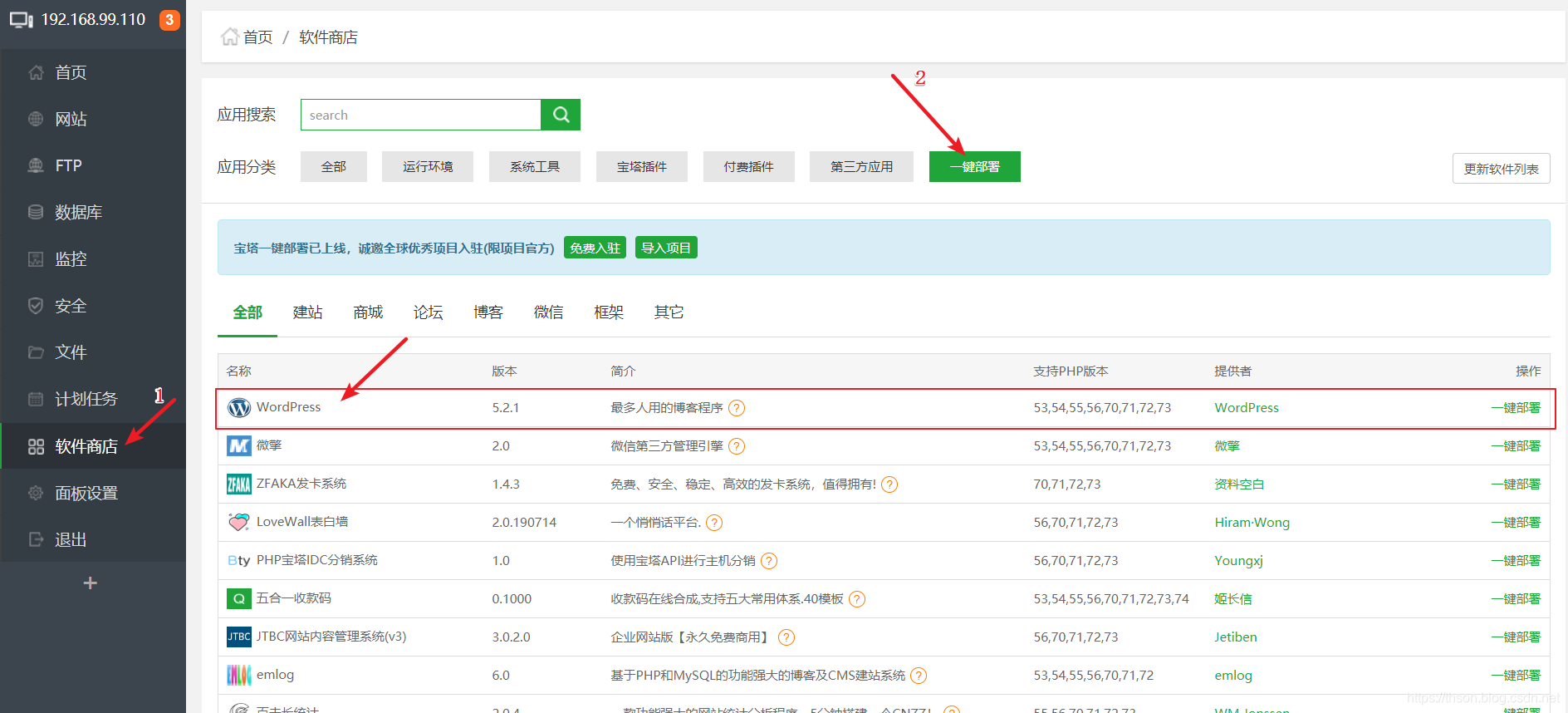The image size is (1568, 713).
Task: Open the 网站 globe sidebar icon
Action: pos(36,119)
